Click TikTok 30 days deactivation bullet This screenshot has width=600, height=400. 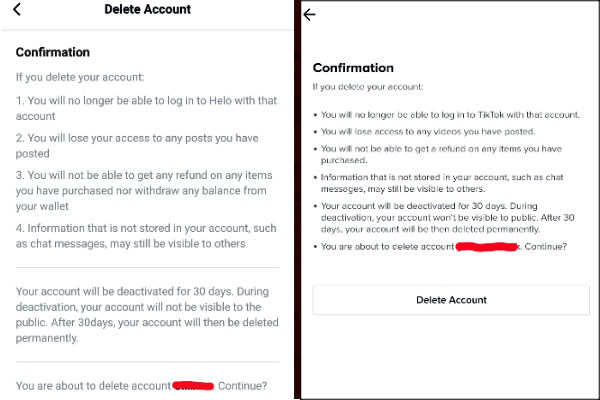[x=440, y=221]
